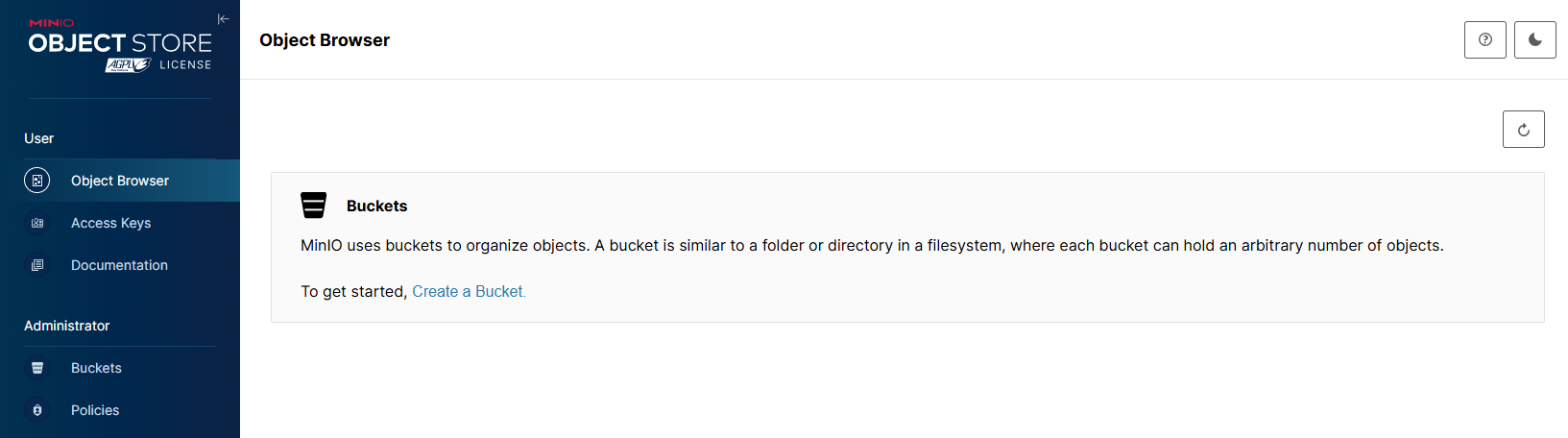This screenshot has height=438, width=1568.
Task: Toggle dark mode with the moon button
Action: click(1534, 40)
